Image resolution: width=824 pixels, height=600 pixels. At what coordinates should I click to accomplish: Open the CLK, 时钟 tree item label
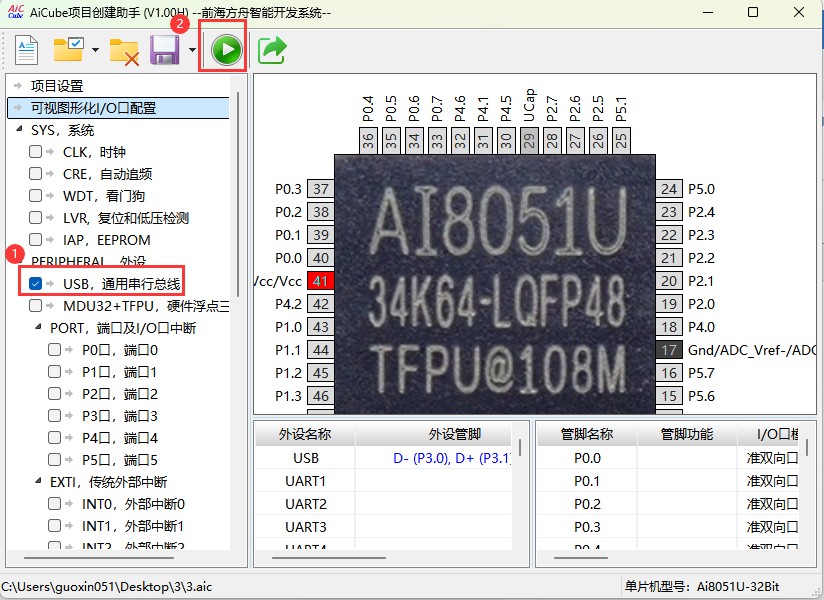(94, 152)
